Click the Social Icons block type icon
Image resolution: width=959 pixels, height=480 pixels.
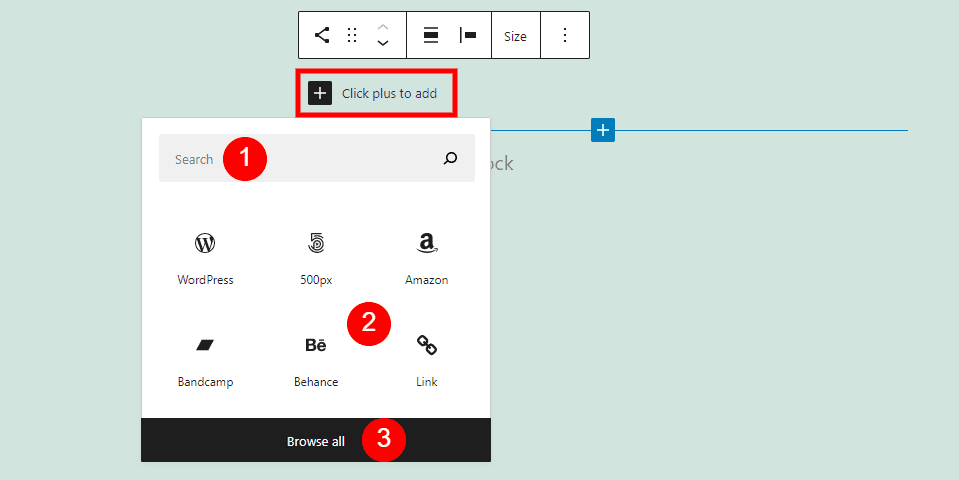[322, 35]
